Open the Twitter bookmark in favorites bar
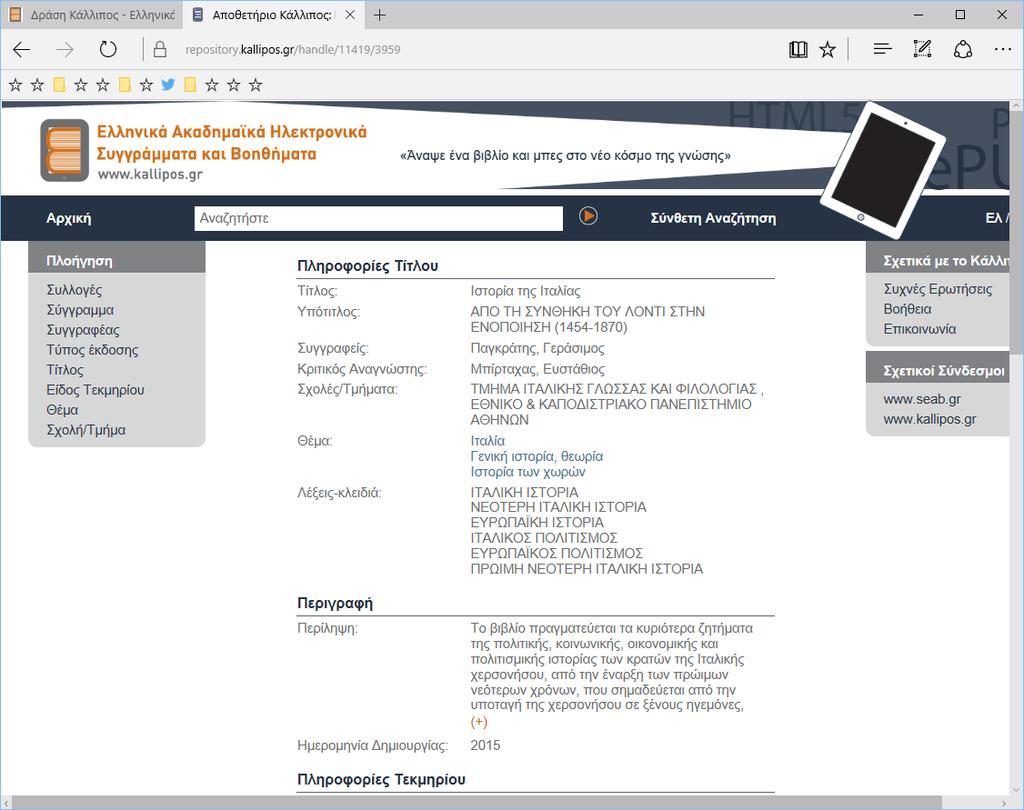Viewport: 1024px width, 810px height. click(168, 84)
